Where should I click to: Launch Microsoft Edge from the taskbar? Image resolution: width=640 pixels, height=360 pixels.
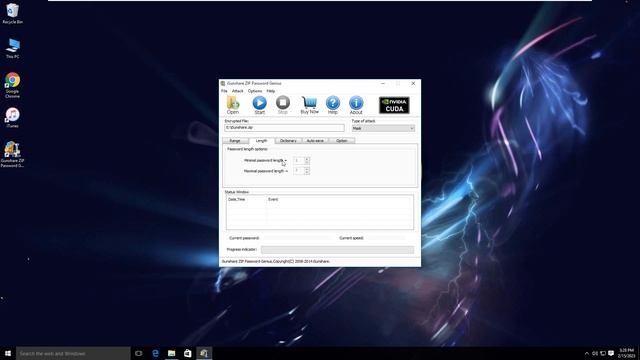pos(155,353)
